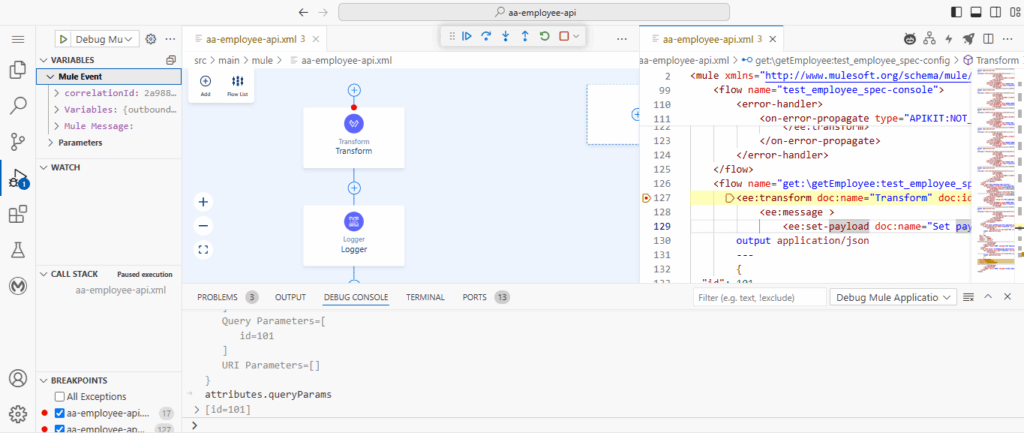Click the aa-employee-api command center search box
The image size is (1024, 433).
(x=534, y=12)
